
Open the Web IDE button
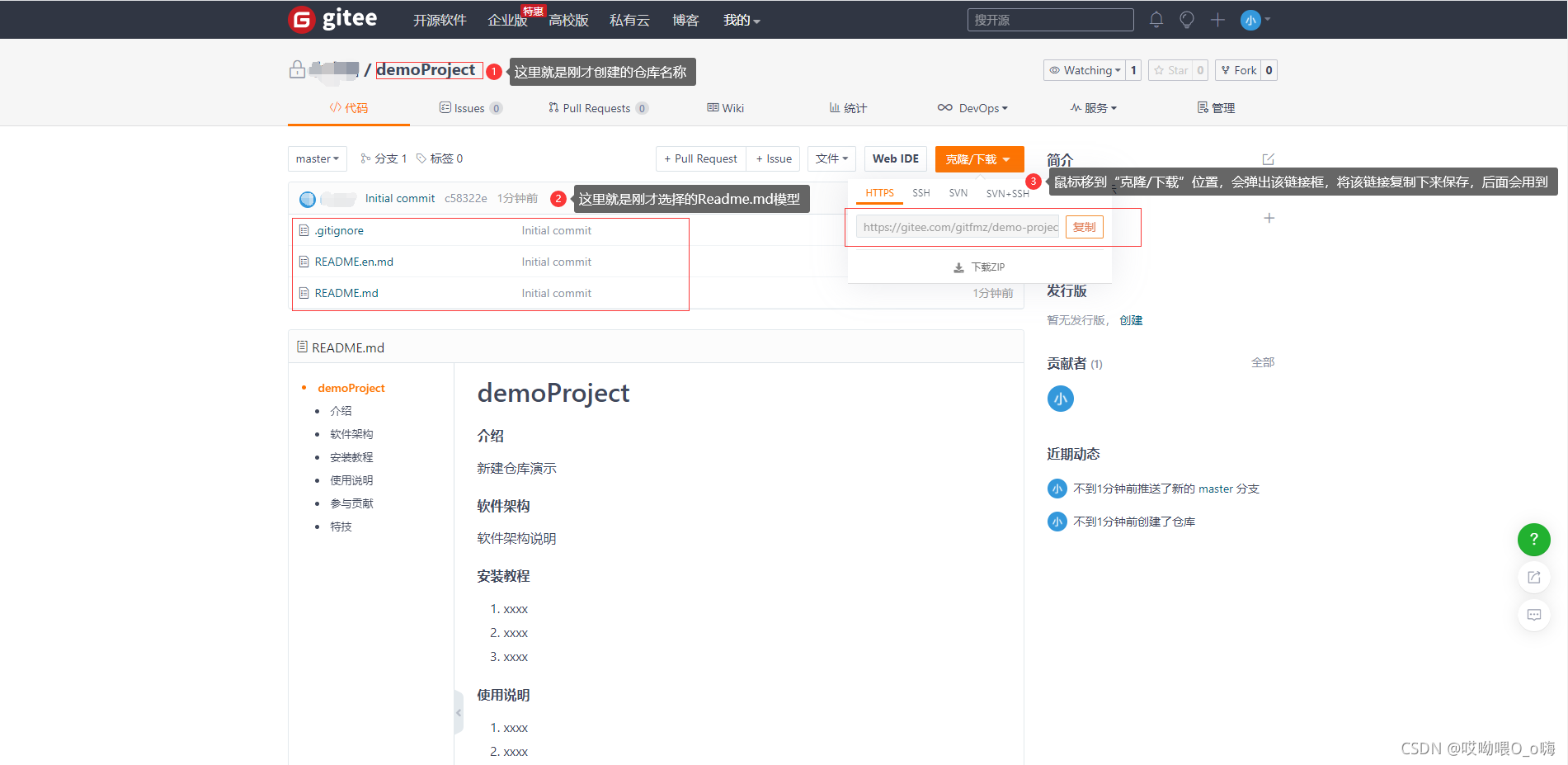(x=896, y=158)
